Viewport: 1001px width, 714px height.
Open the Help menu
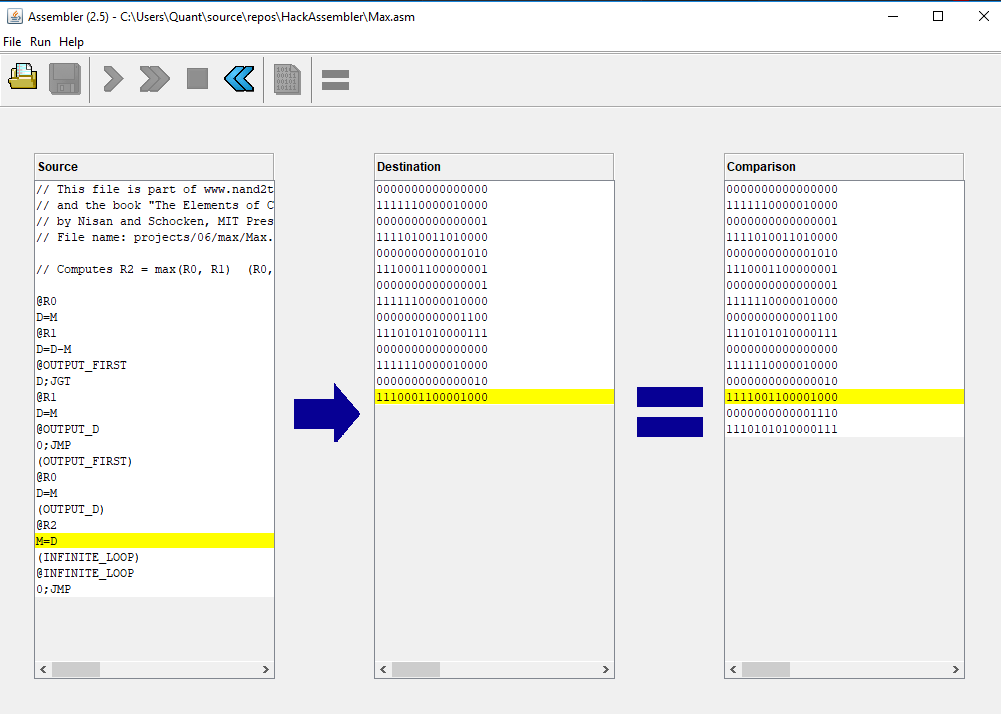71,42
